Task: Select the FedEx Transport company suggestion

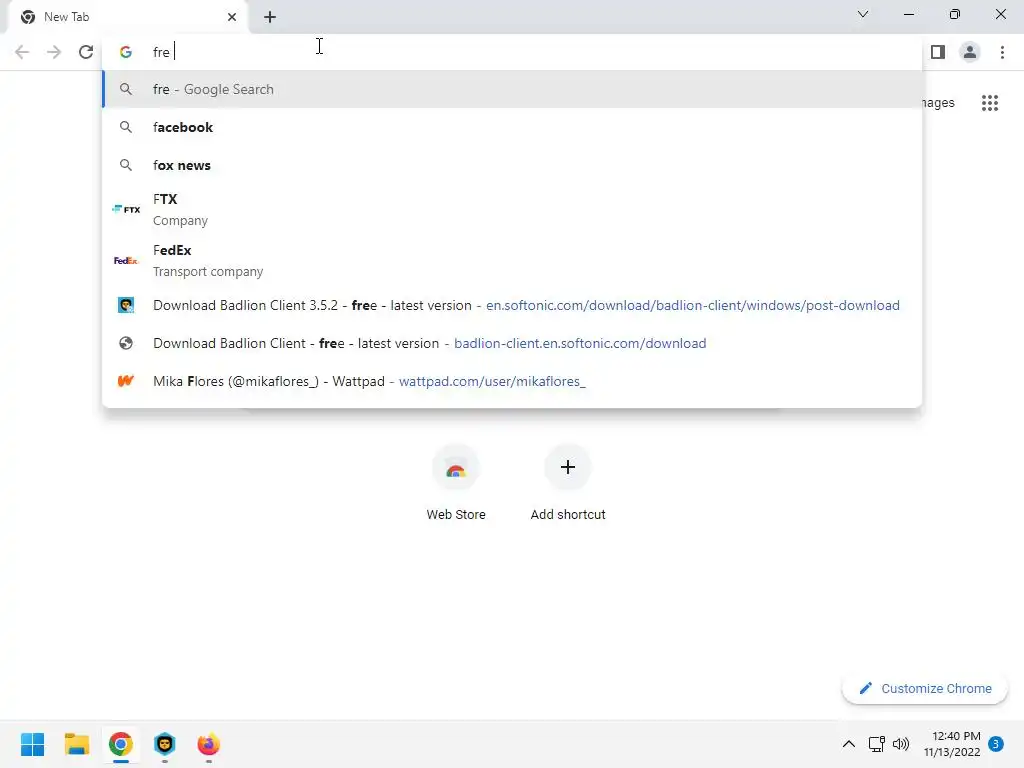Action: tap(512, 261)
